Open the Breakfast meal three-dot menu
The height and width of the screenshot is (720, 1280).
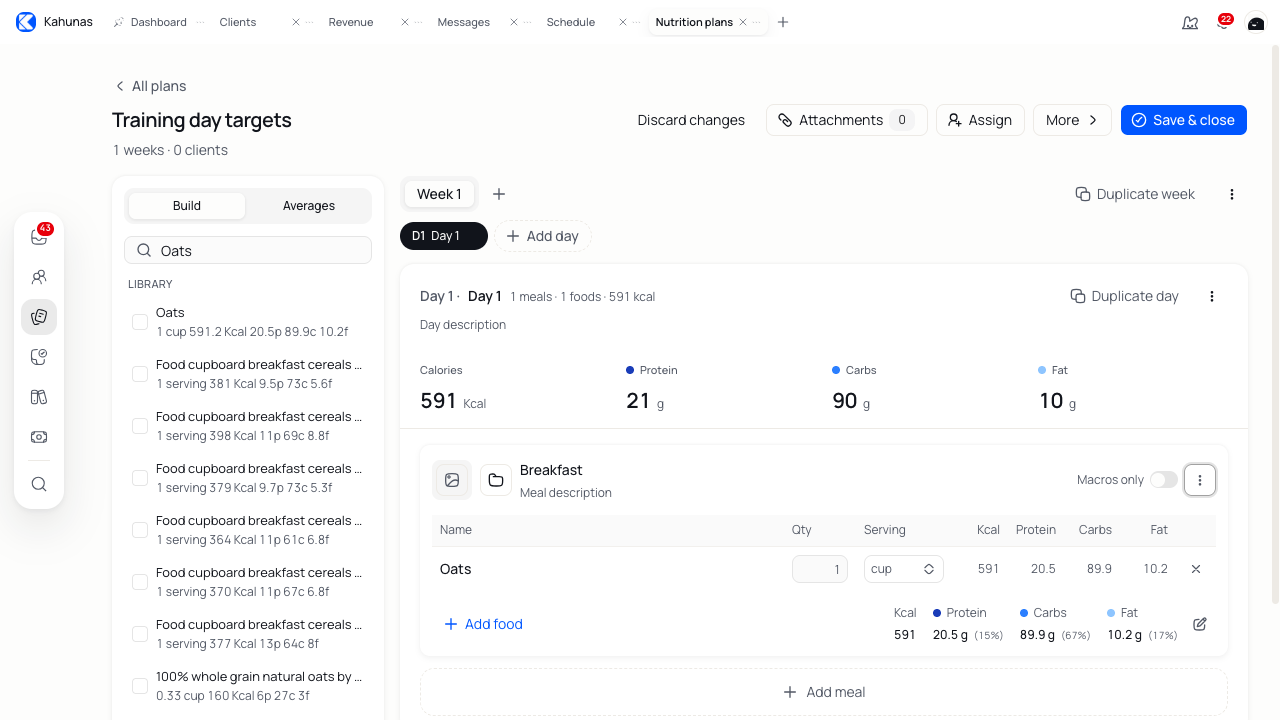coord(1200,480)
